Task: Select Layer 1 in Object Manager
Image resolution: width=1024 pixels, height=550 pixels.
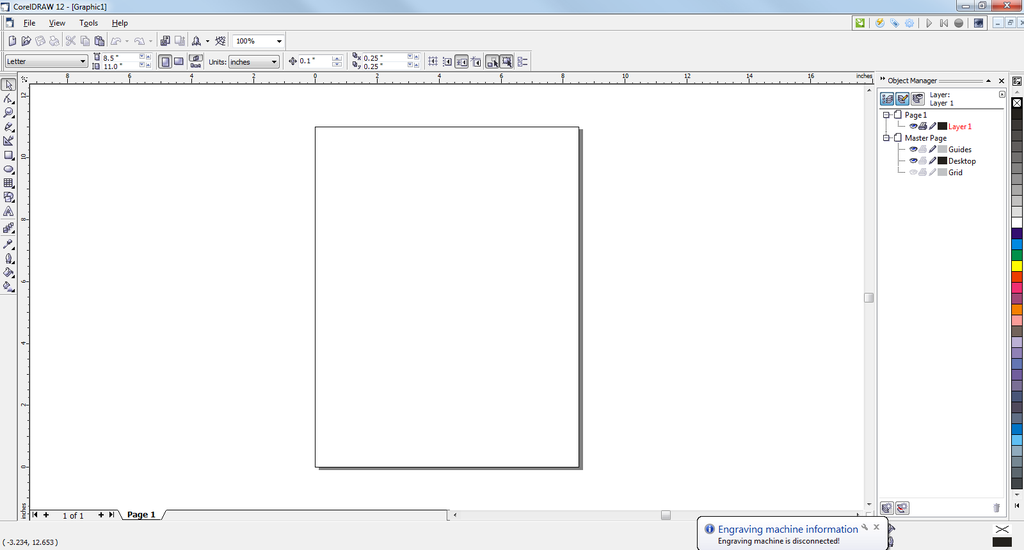Action: point(960,126)
